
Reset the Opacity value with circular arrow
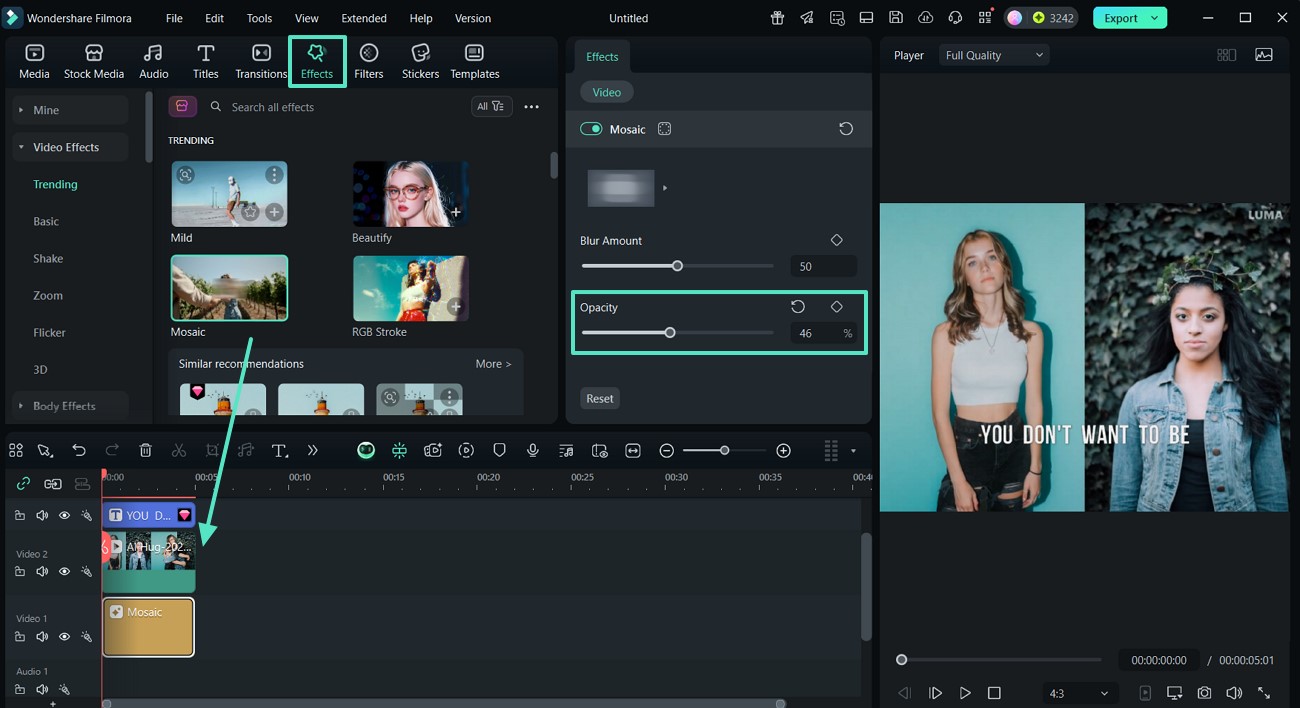point(798,307)
